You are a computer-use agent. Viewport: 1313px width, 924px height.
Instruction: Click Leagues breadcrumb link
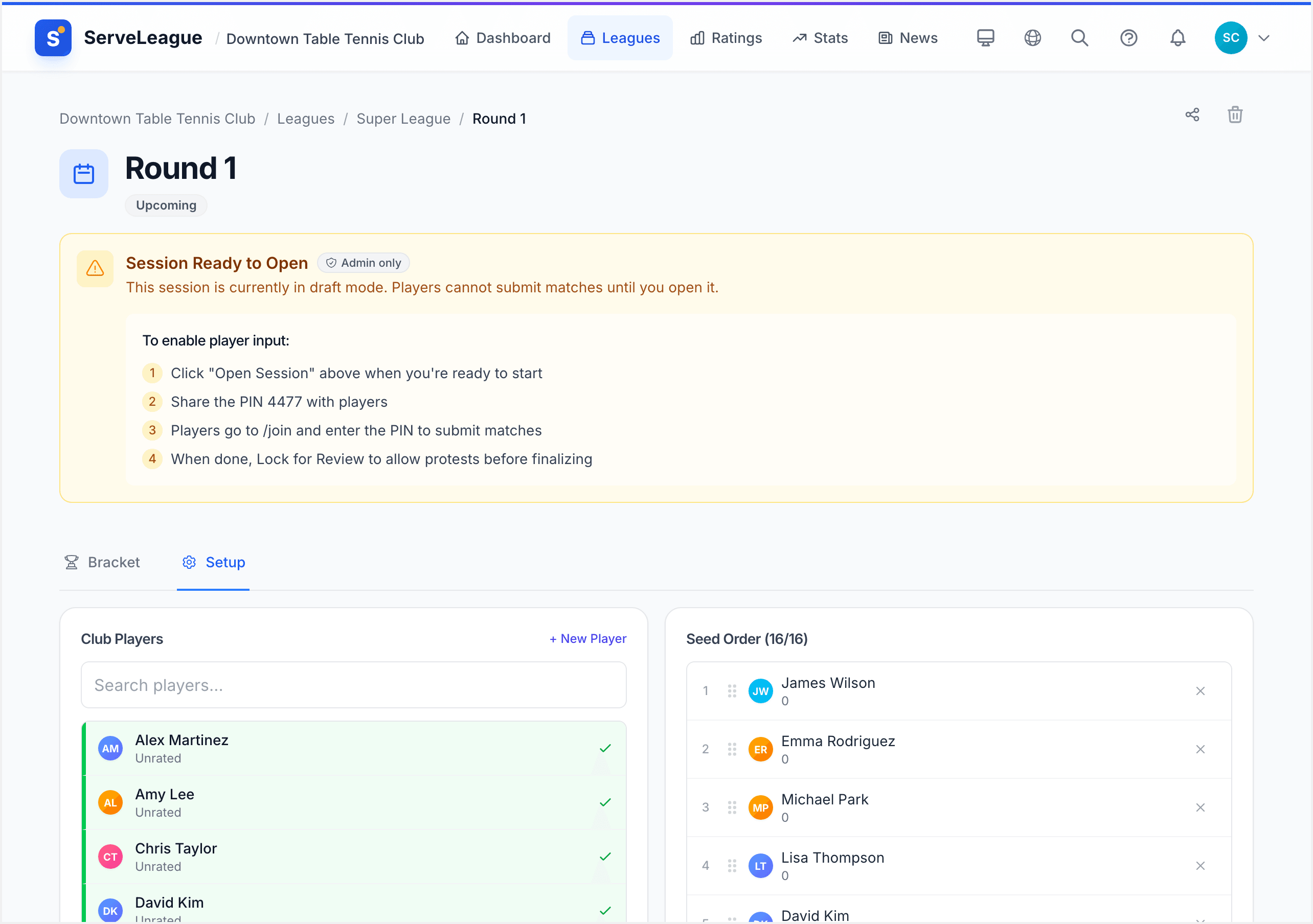pos(306,119)
